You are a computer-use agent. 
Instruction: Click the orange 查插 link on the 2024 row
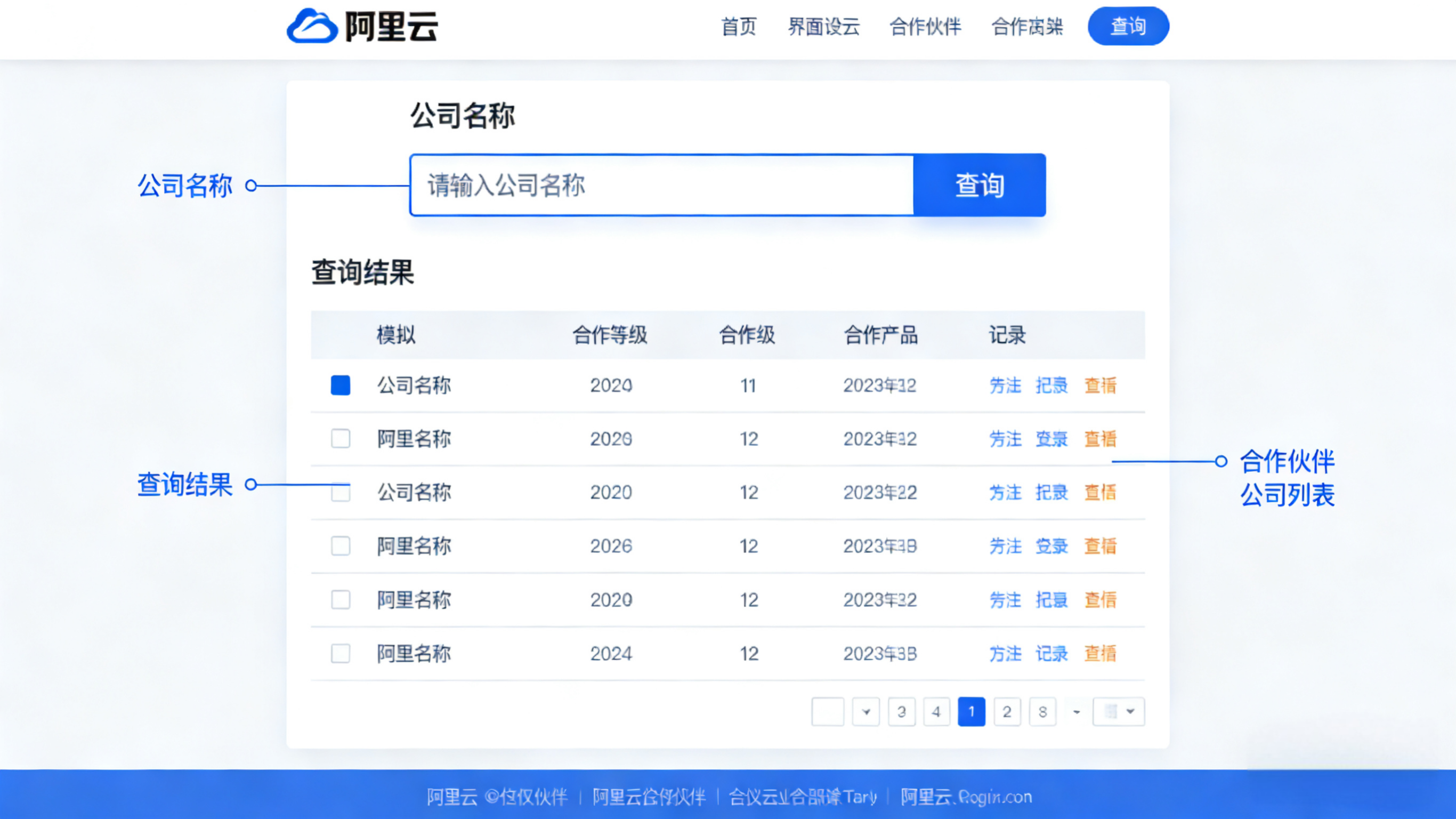pos(1100,654)
